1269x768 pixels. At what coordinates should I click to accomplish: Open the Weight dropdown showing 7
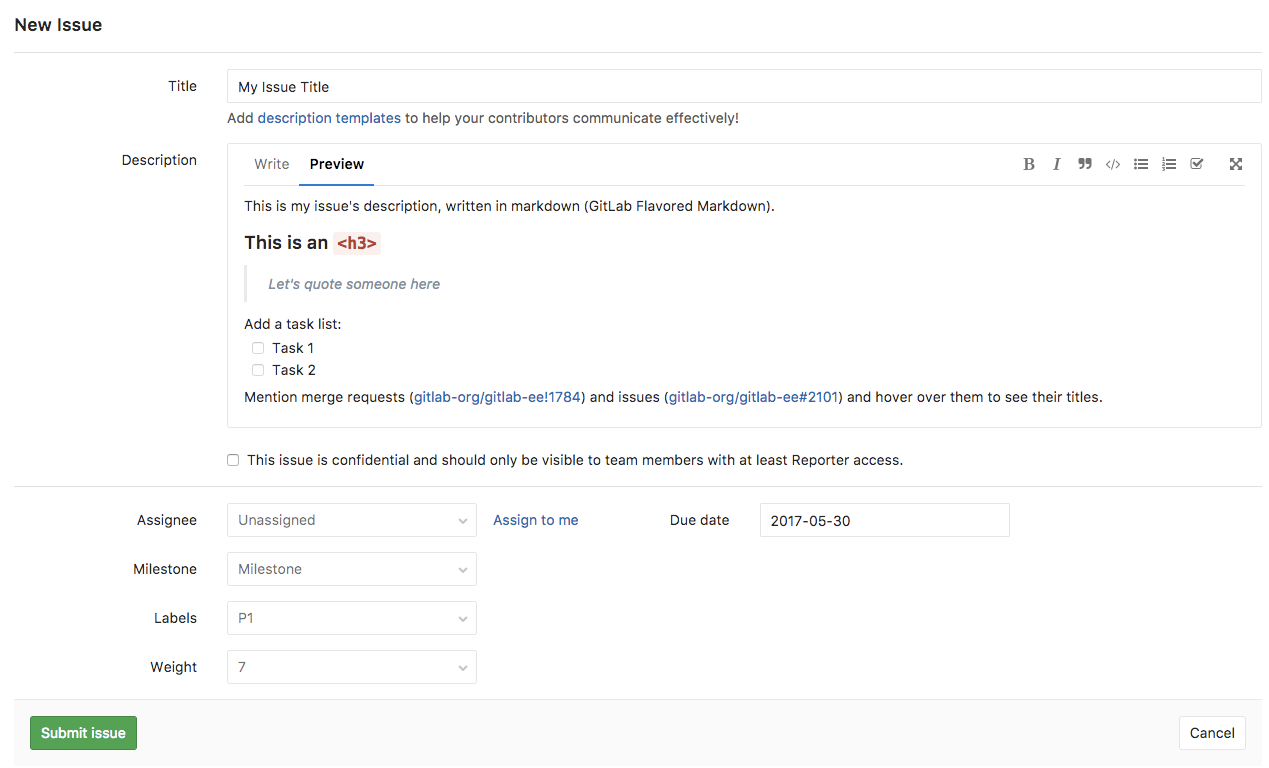click(351, 667)
